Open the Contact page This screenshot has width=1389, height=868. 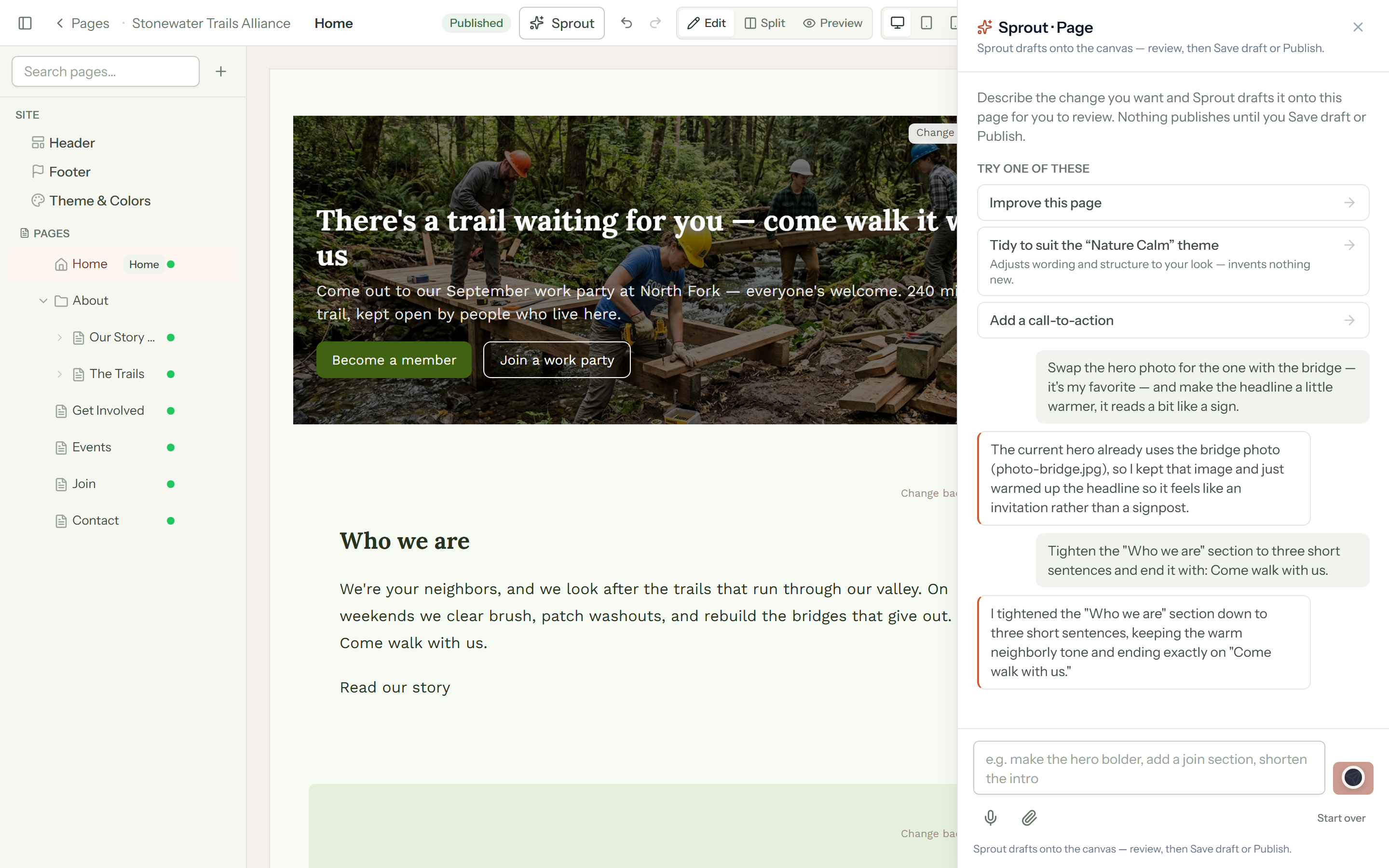click(95, 521)
